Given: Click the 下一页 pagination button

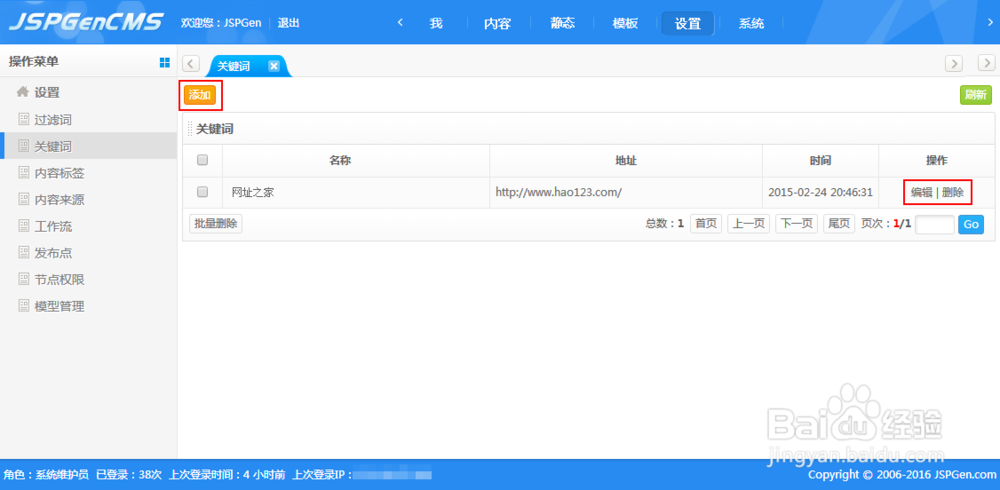Looking at the screenshot, I should point(797,224).
